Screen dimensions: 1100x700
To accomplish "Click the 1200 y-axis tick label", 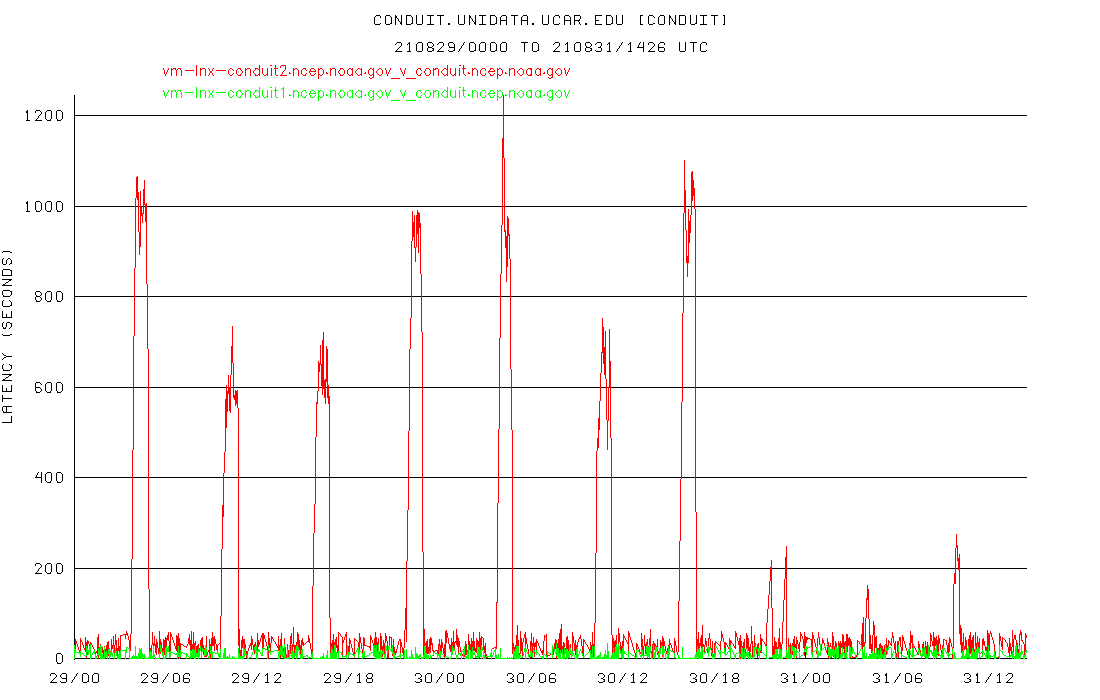I will pos(43,116).
